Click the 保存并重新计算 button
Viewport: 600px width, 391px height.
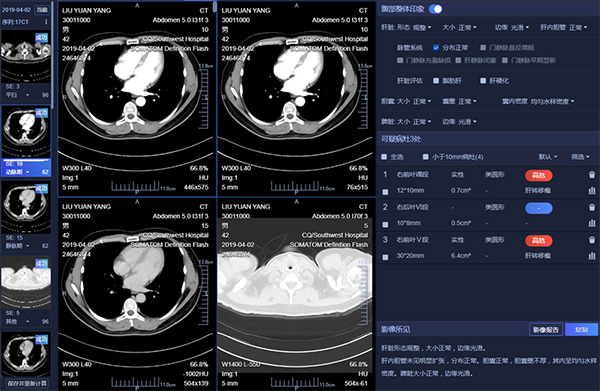point(27,383)
